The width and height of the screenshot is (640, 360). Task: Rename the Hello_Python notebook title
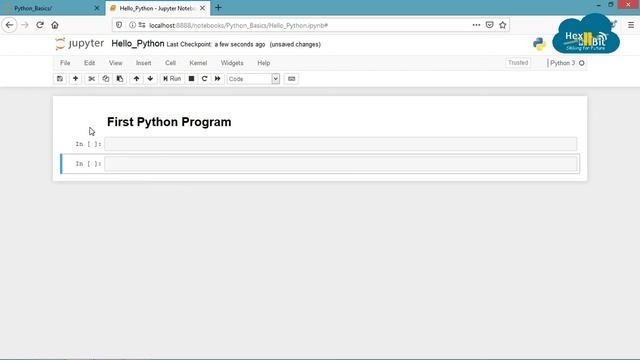point(138,44)
